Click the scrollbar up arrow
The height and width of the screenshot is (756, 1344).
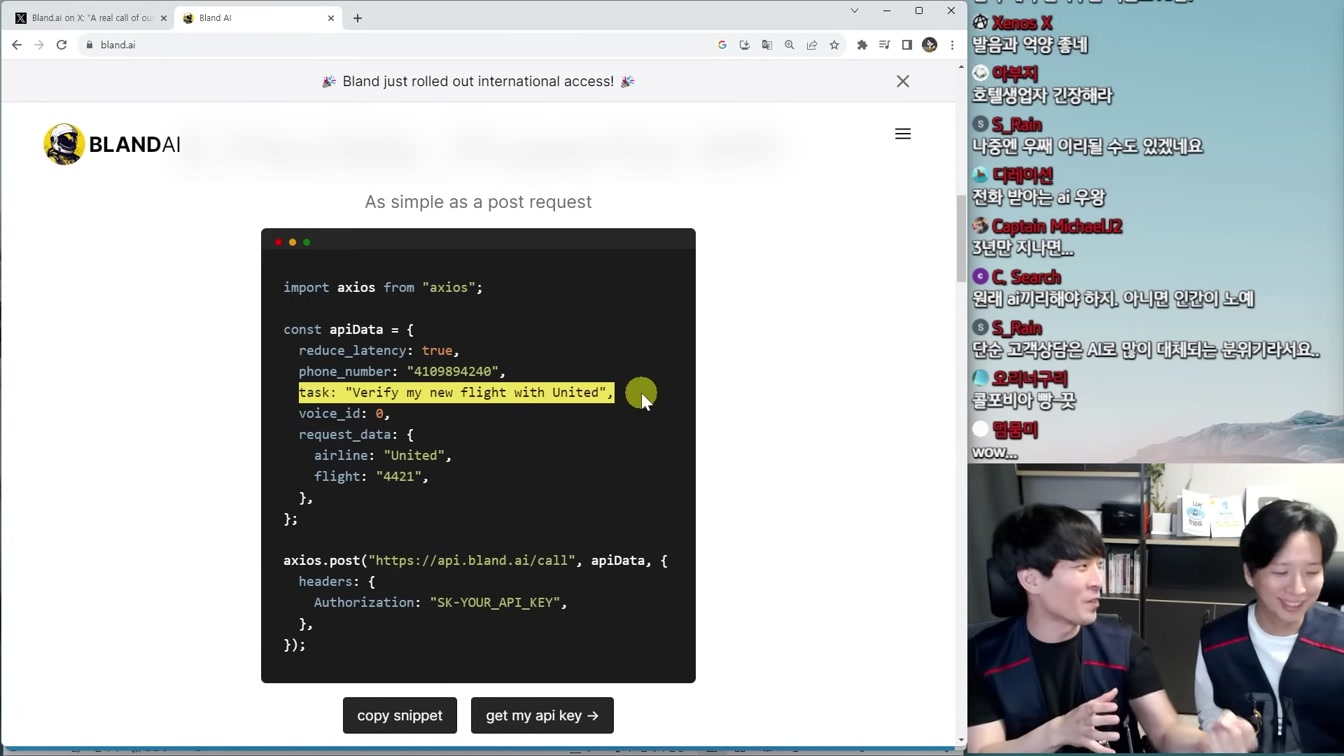point(962,67)
